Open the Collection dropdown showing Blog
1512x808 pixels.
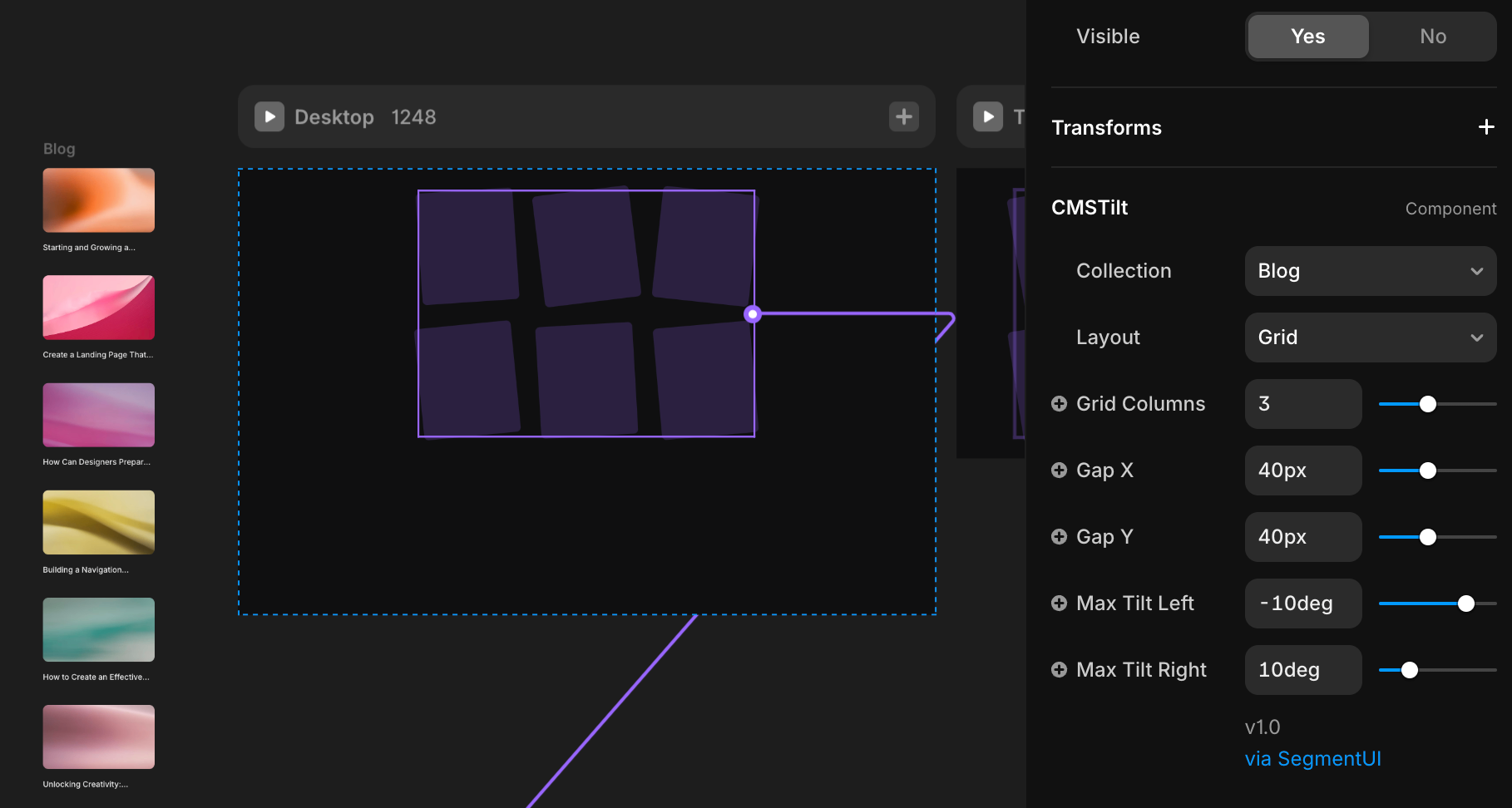tap(1370, 271)
